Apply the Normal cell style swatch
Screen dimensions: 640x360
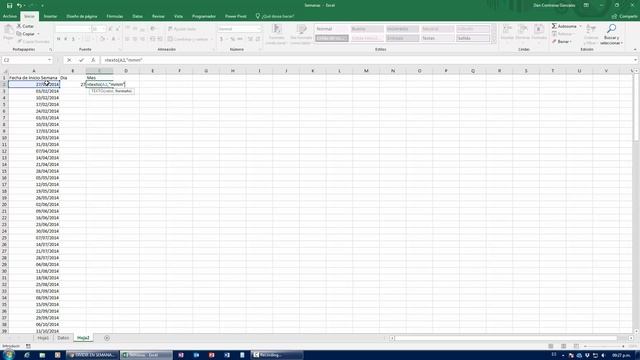[x=331, y=29]
